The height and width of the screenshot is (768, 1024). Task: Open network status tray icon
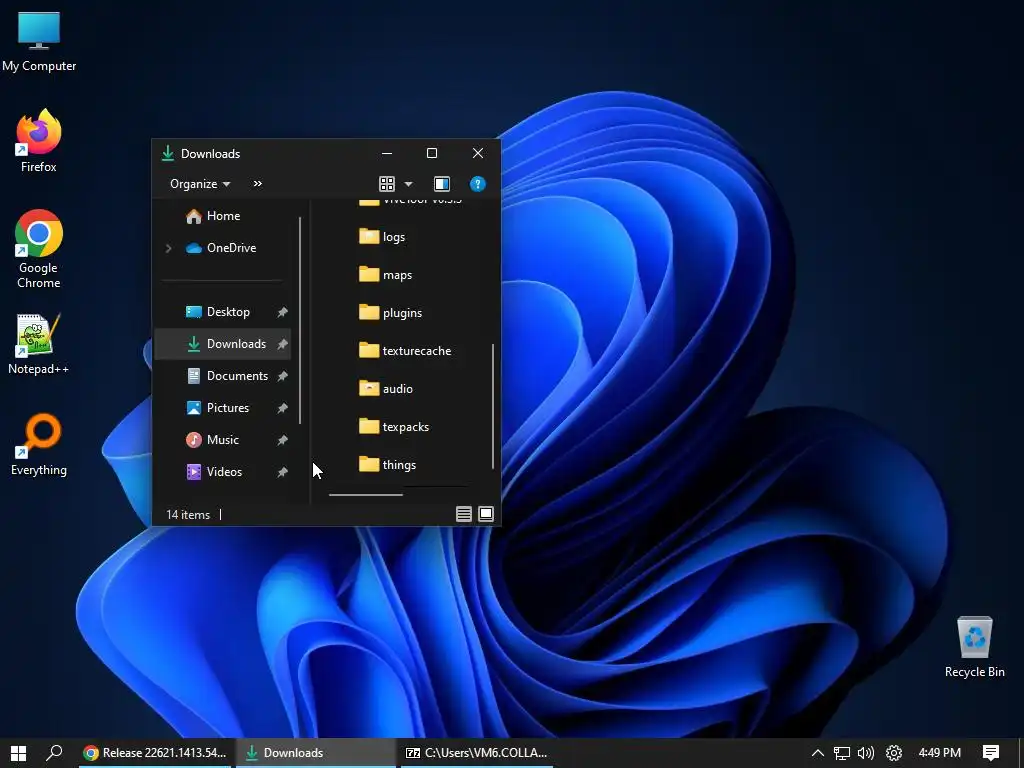pyautogui.click(x=842, y=753)
